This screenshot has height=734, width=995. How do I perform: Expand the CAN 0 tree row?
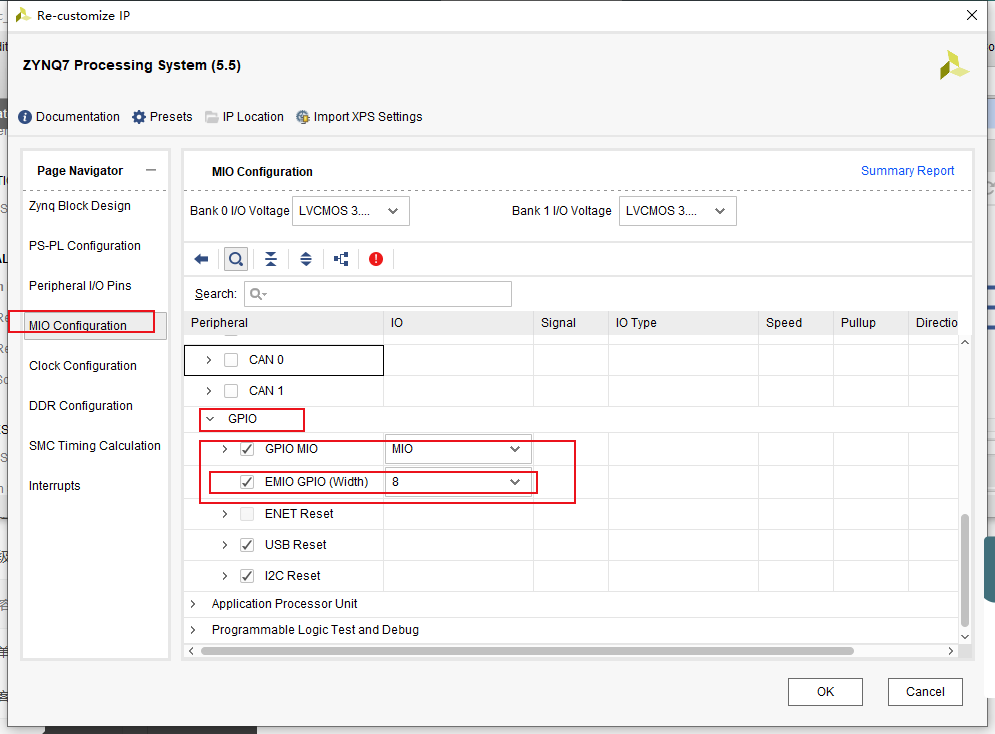[208, 360]
